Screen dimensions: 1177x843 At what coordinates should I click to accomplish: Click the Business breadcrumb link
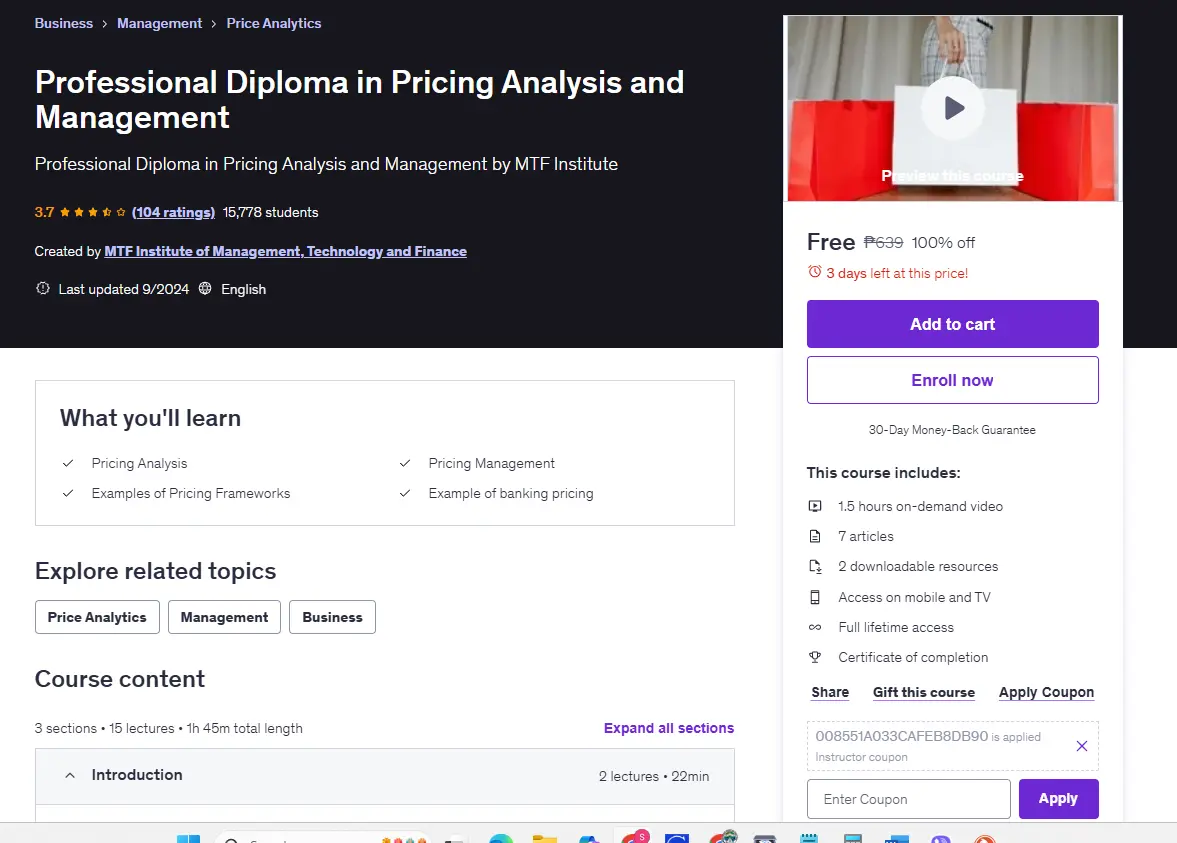[64, 23]
